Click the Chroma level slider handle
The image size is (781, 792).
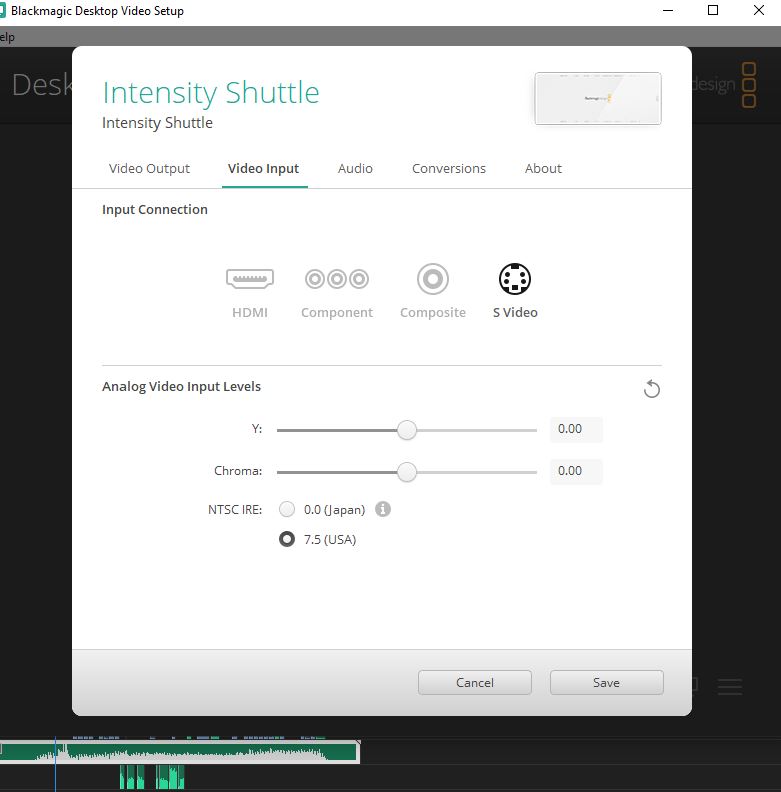coord(407,472)
